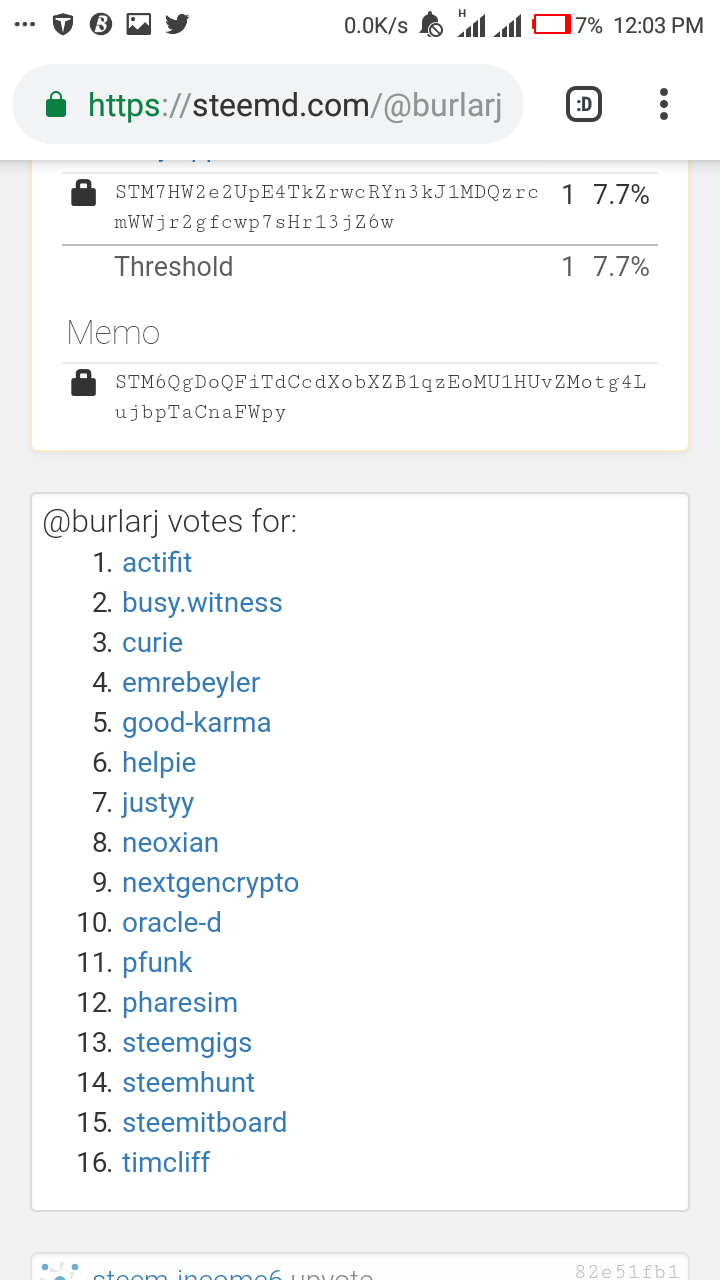720x1280 pixels.
Task: Open the emrebeyler witness link
Action: (x=191, y=683)
